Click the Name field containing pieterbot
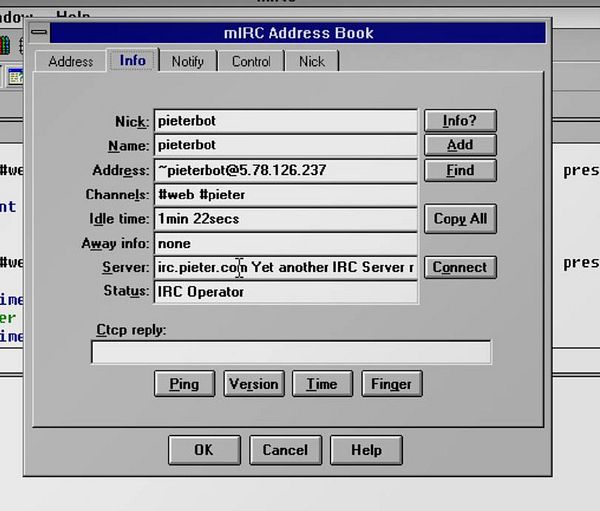Viewport: 600px width, 511px height. [286, 145]
